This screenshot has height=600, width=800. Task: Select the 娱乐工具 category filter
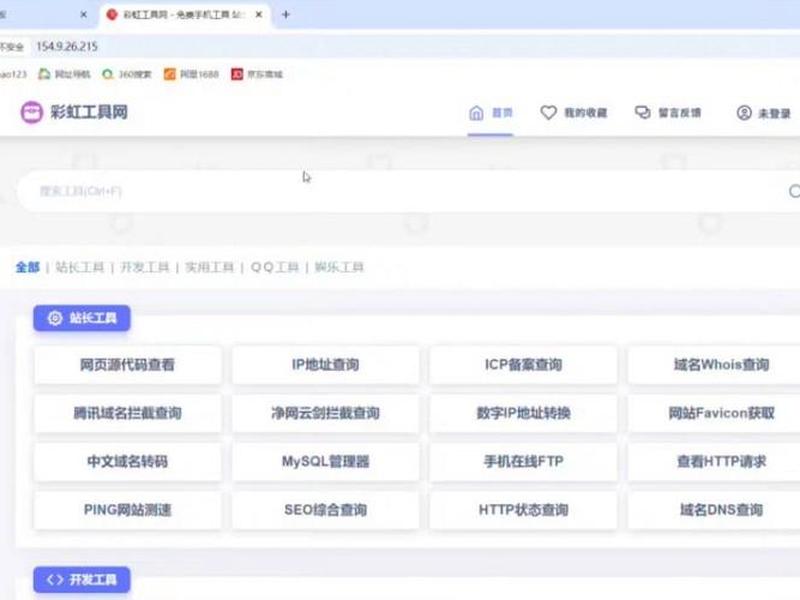pos(339,267)
